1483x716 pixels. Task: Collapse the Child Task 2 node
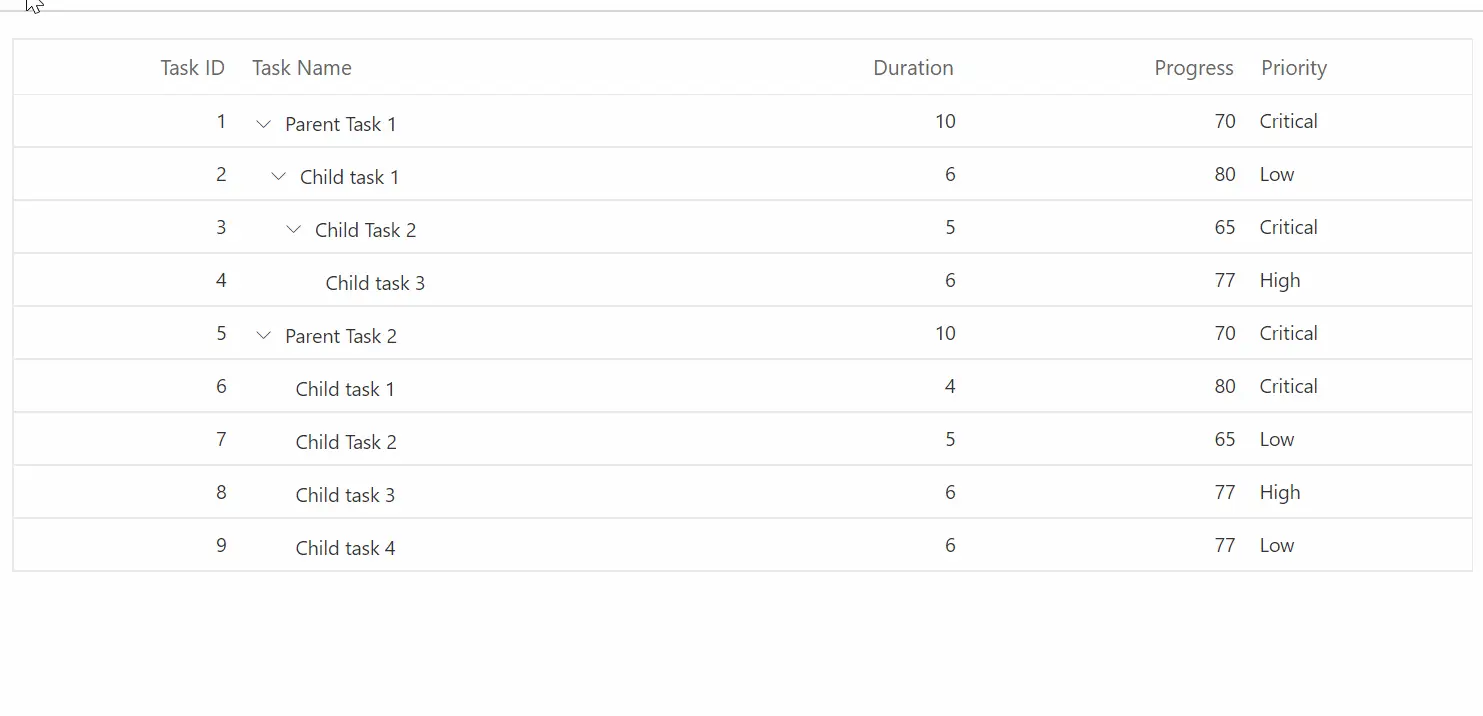[293, 229]
